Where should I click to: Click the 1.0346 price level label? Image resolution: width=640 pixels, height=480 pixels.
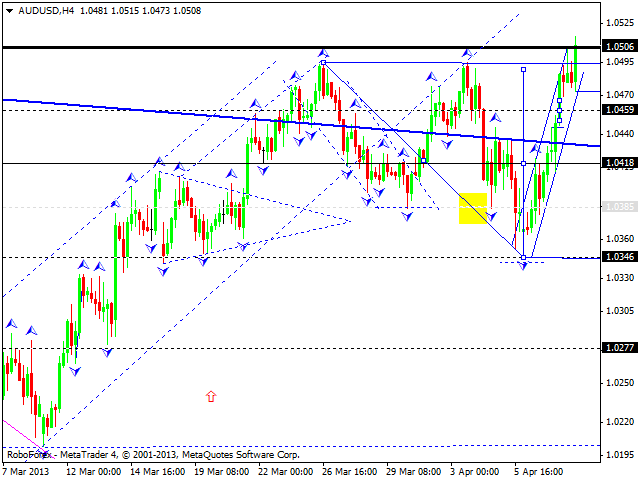click(619, 257)
